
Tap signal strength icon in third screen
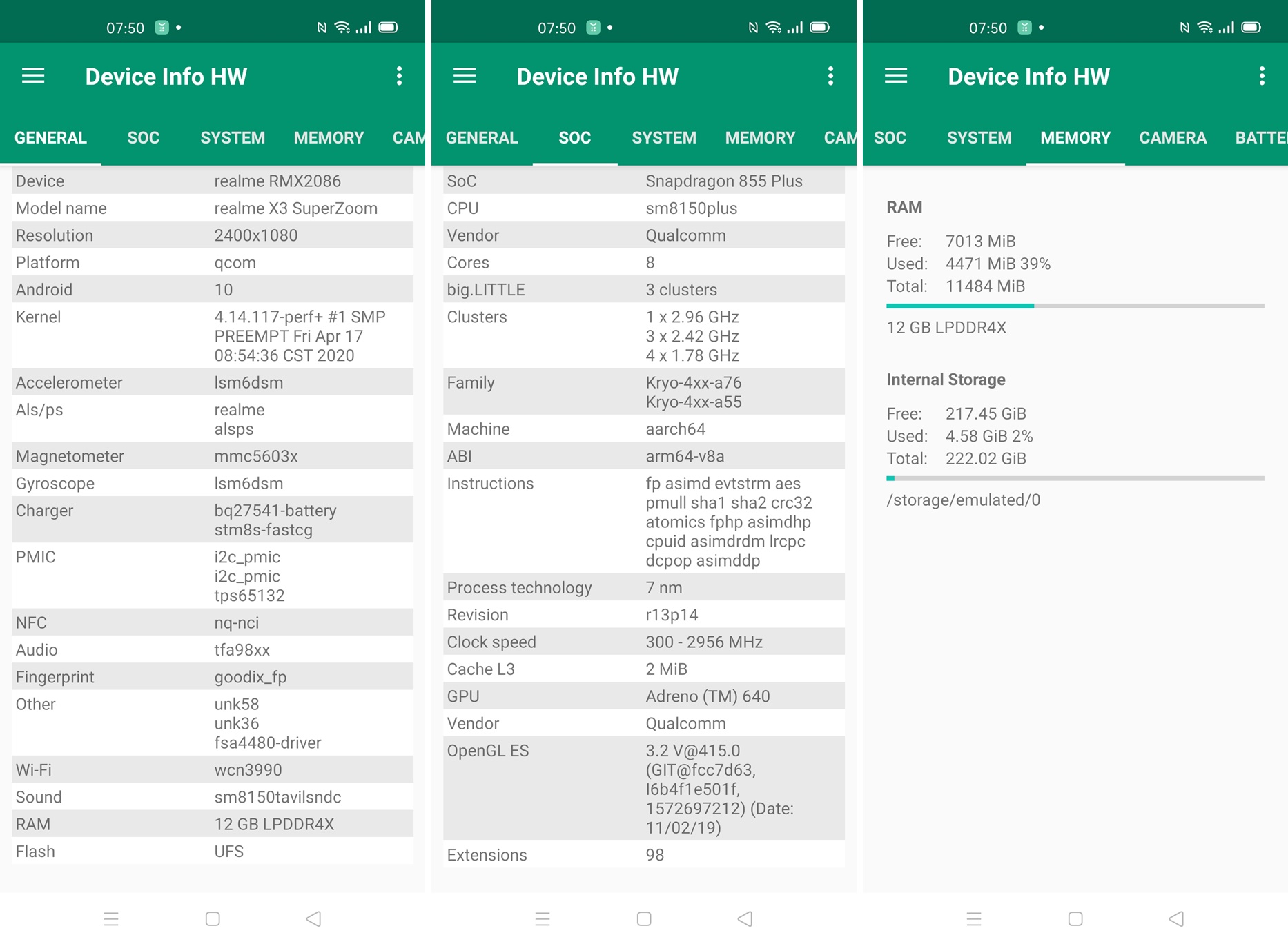pyautogui.click(x=1226, y=28)
